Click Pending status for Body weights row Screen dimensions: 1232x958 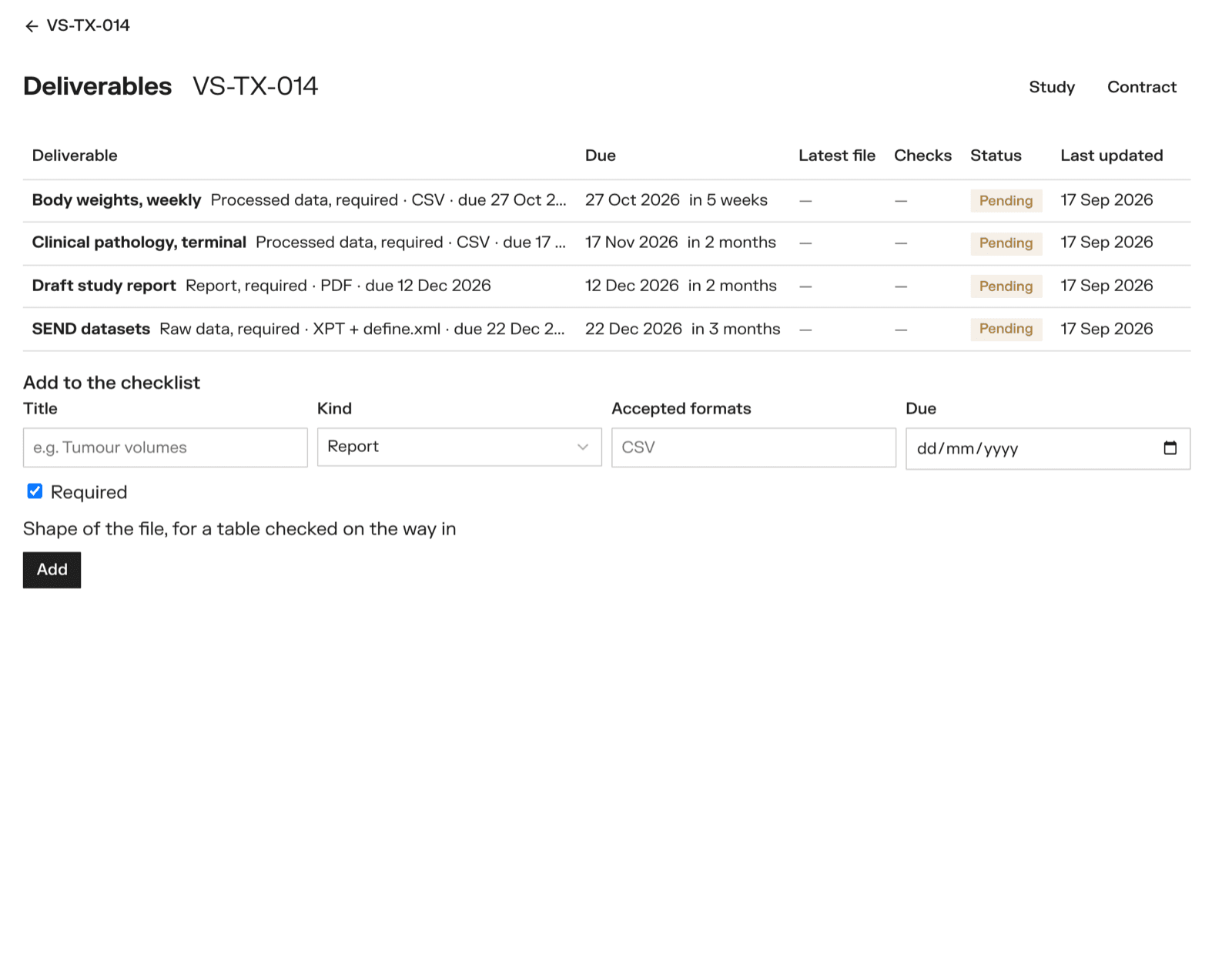(x=1006, y=201)
